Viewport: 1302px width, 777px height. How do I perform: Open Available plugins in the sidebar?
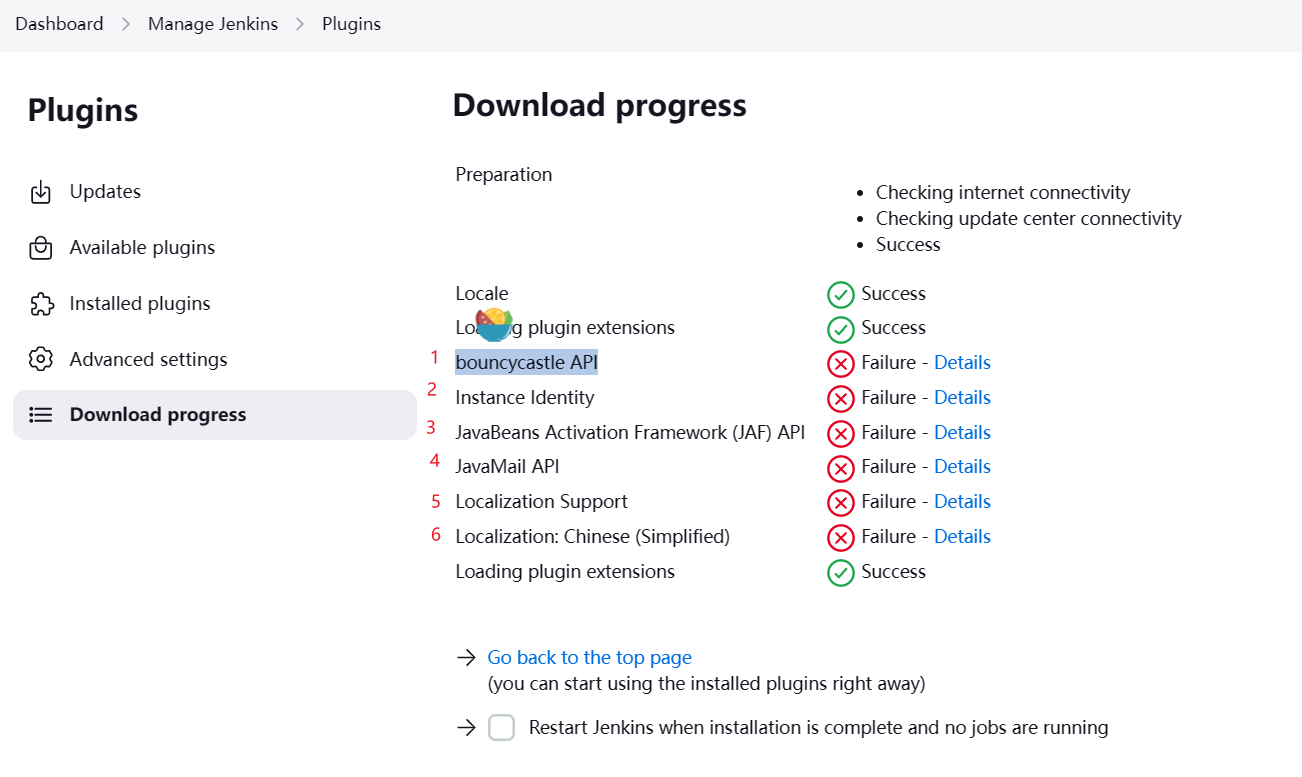point(214,248)
